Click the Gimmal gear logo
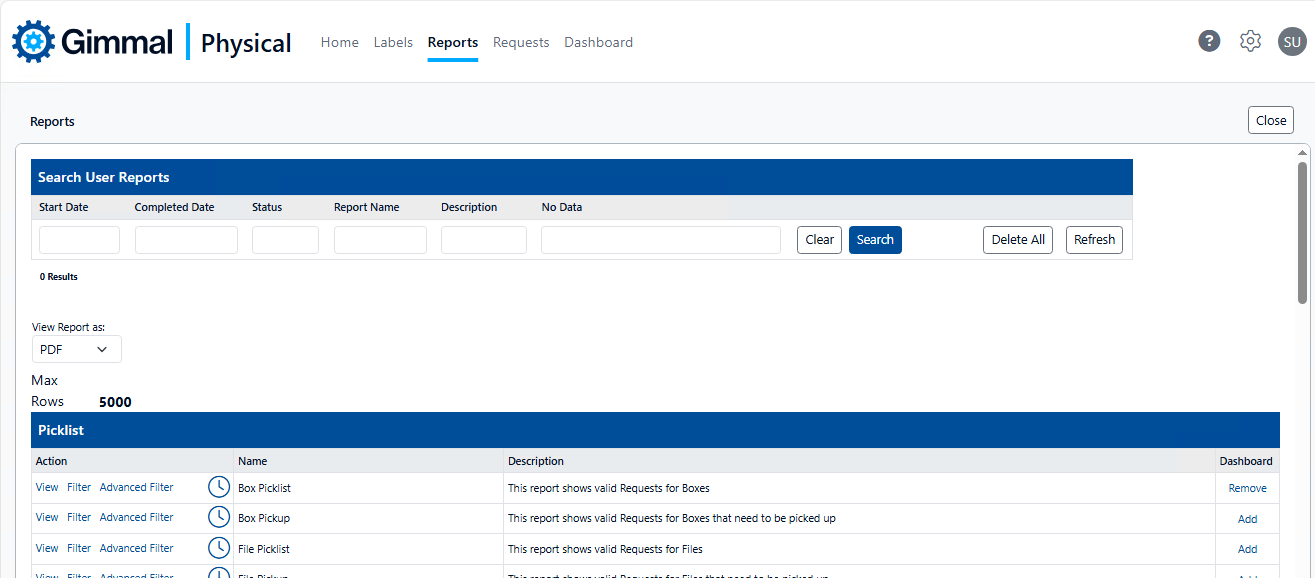1315x578 pixels. click(x=32, y=42)
